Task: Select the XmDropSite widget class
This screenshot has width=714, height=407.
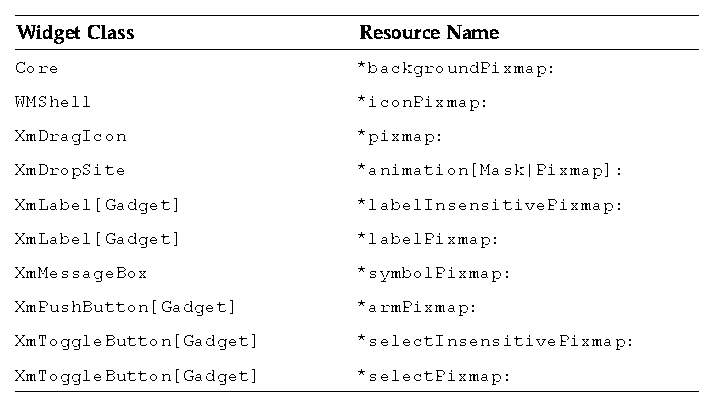Action: (x=71, y=170)
